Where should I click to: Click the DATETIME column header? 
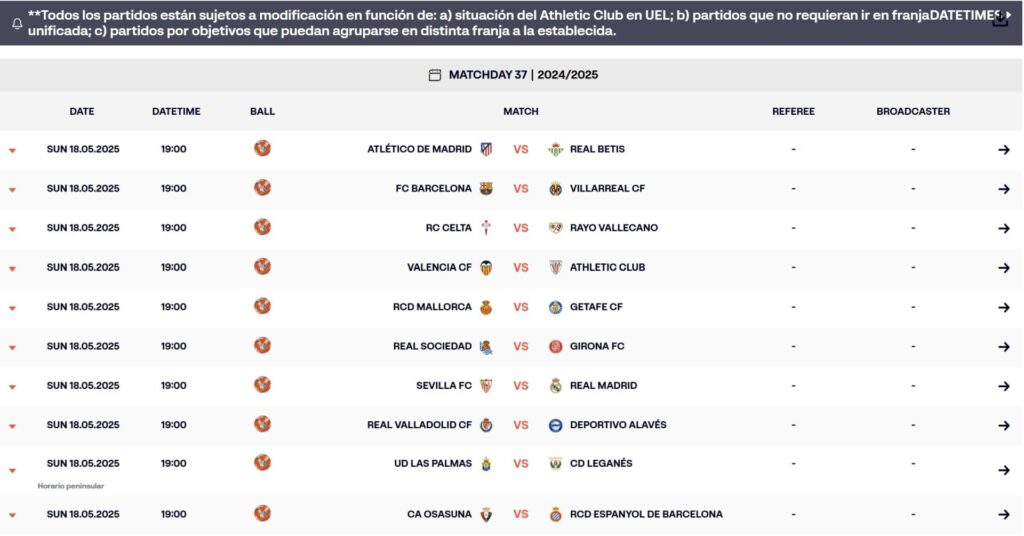tap(176, 112)
